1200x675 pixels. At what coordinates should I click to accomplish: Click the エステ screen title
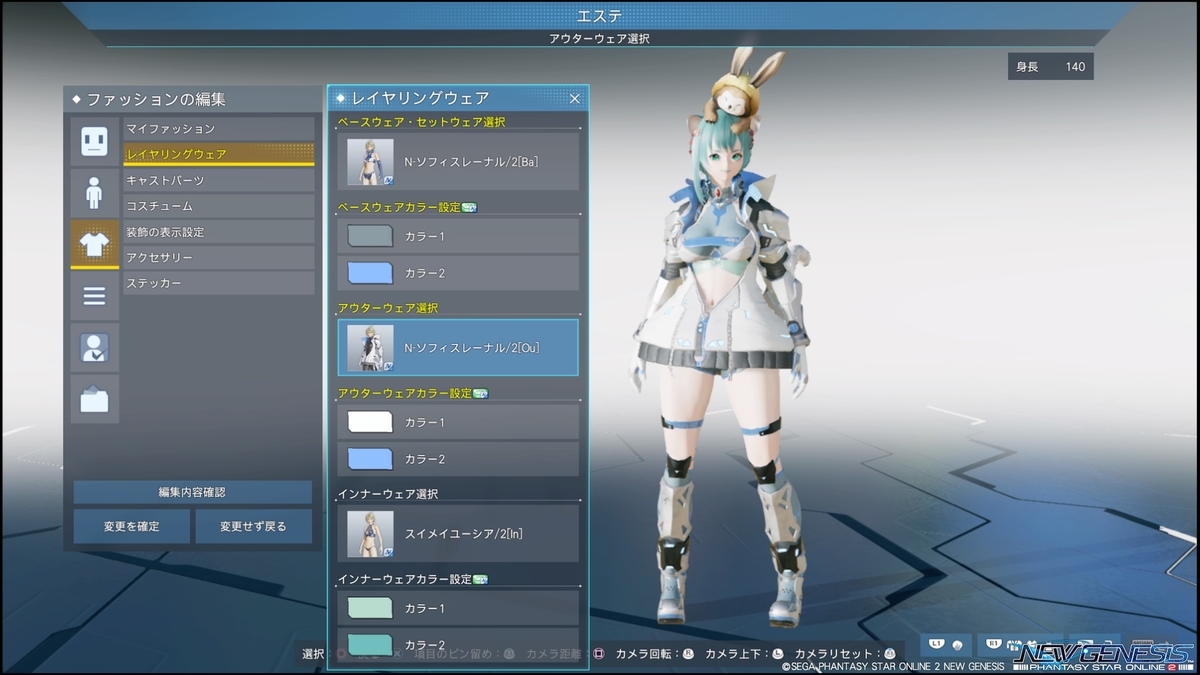click(600, 15)
